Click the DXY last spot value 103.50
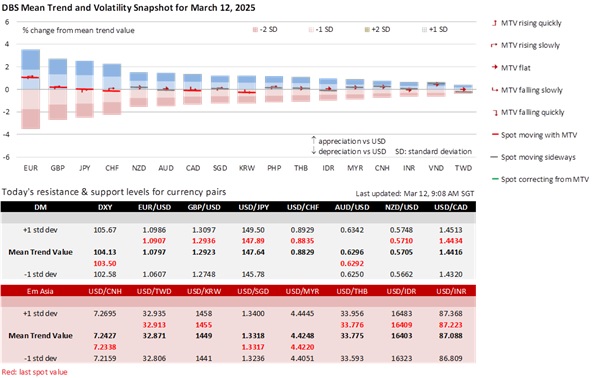605x378 pixels. coord(105,263)
